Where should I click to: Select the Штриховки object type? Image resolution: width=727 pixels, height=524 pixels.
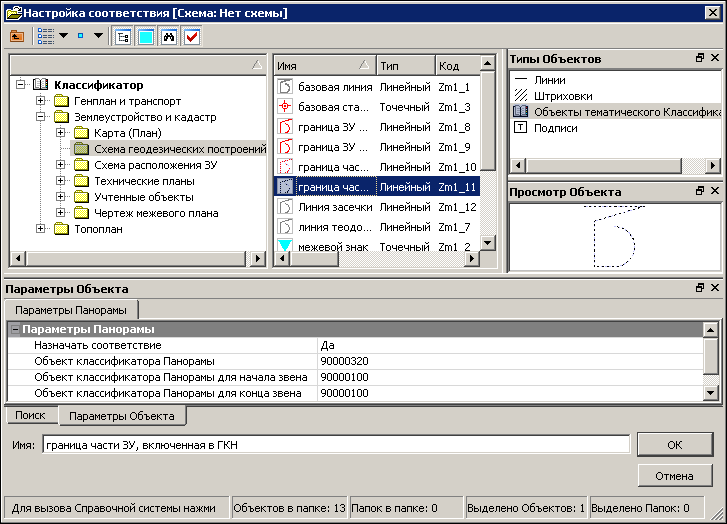(563, 96)
